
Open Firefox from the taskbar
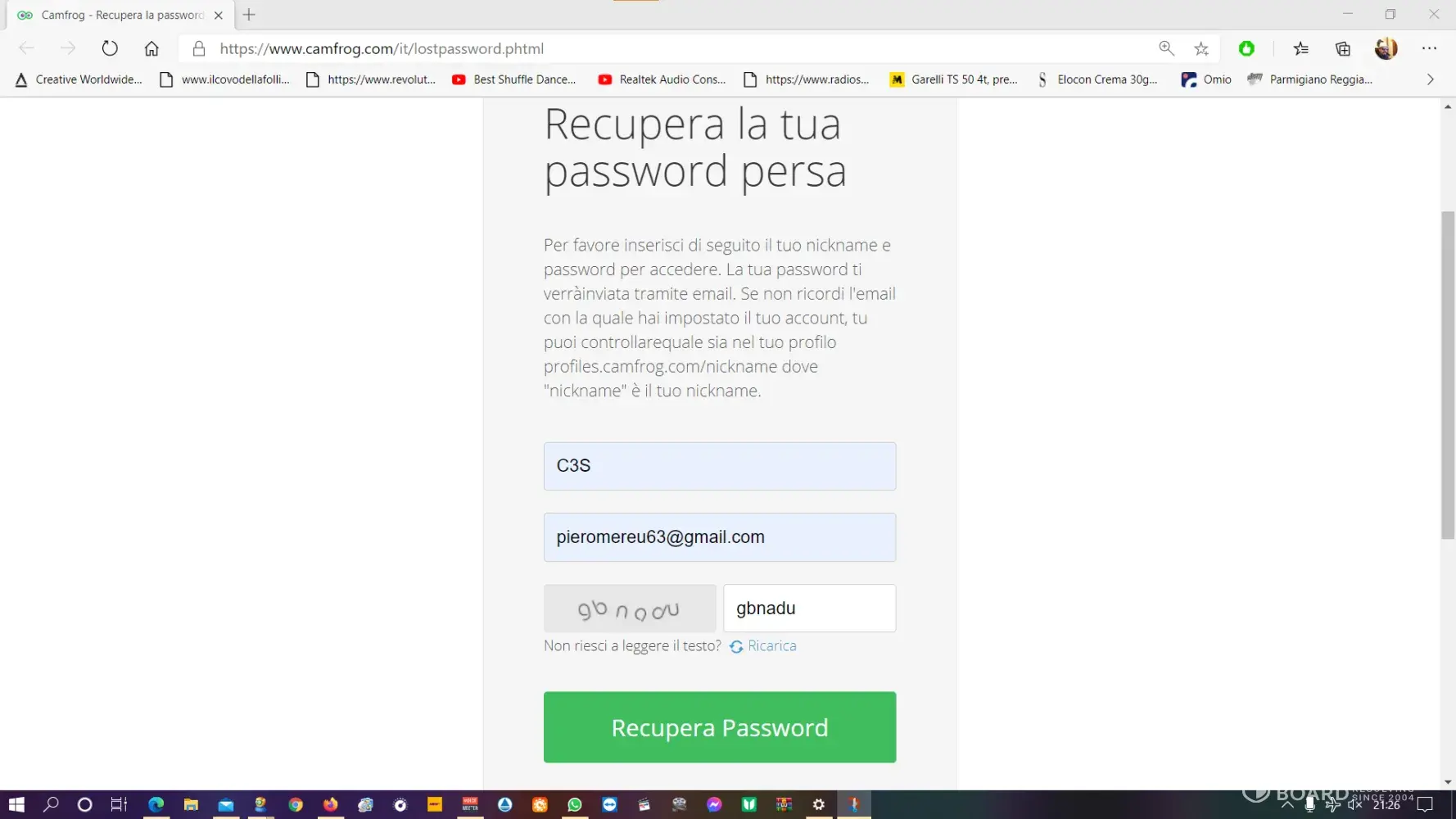point(331,805)
